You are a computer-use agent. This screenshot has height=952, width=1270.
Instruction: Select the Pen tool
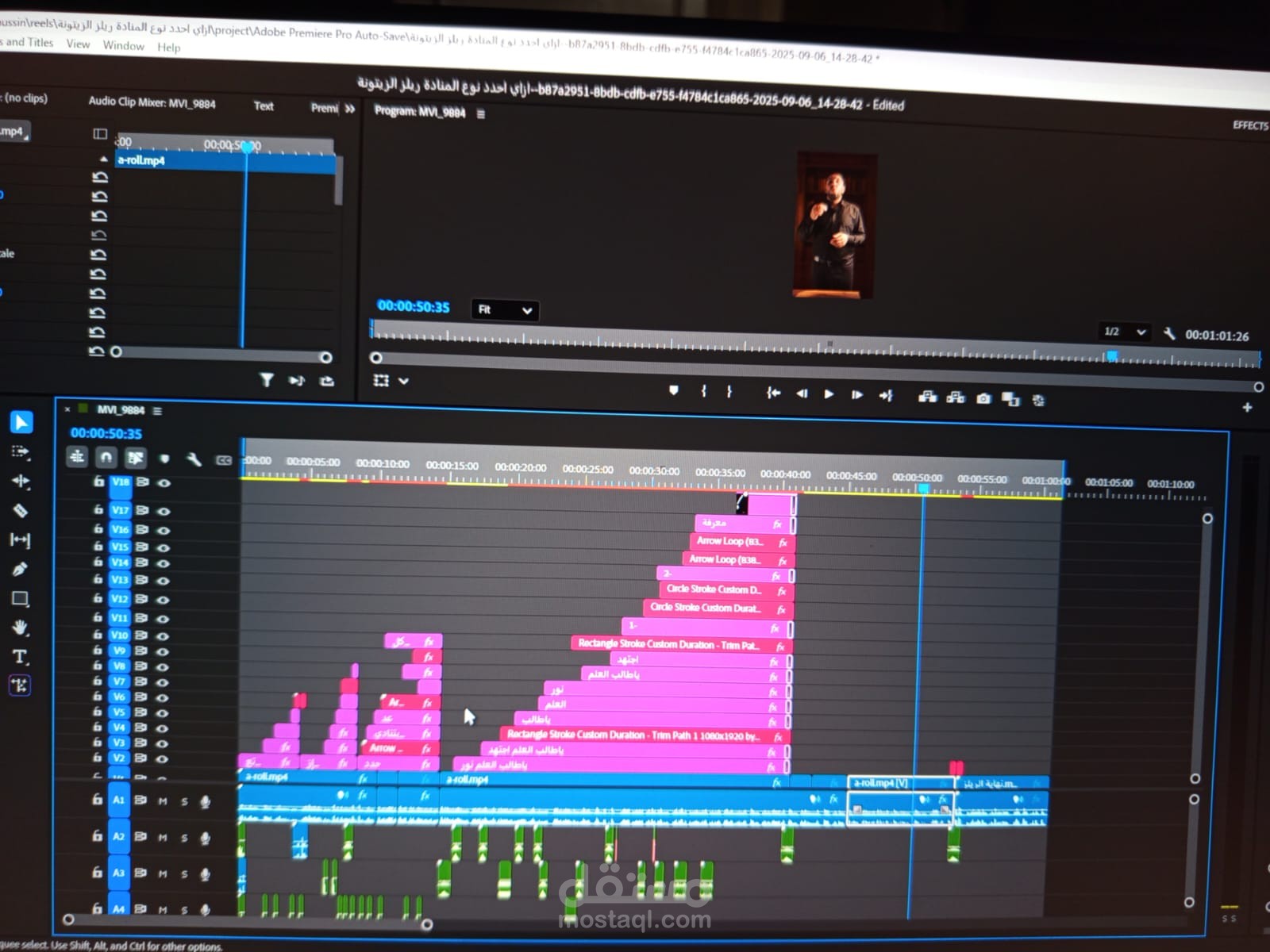pos(20,569)
